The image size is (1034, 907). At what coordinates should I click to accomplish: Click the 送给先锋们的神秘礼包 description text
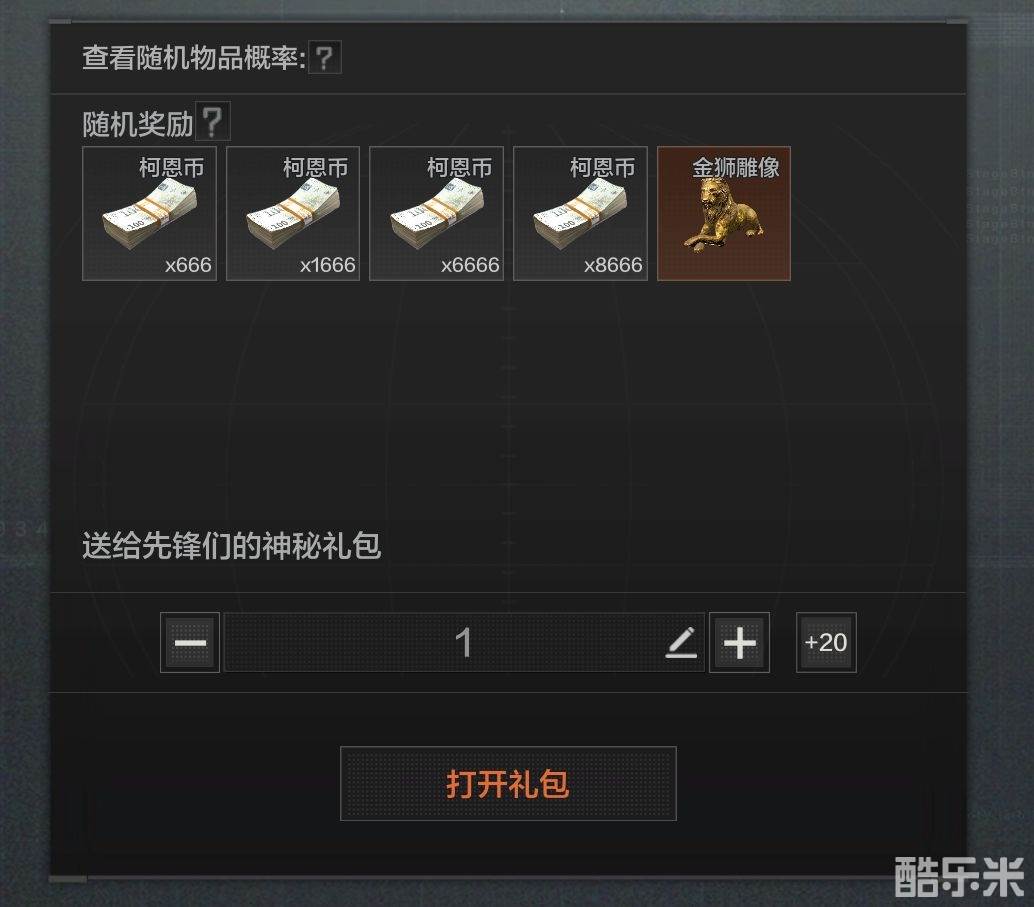coord(231,546)
